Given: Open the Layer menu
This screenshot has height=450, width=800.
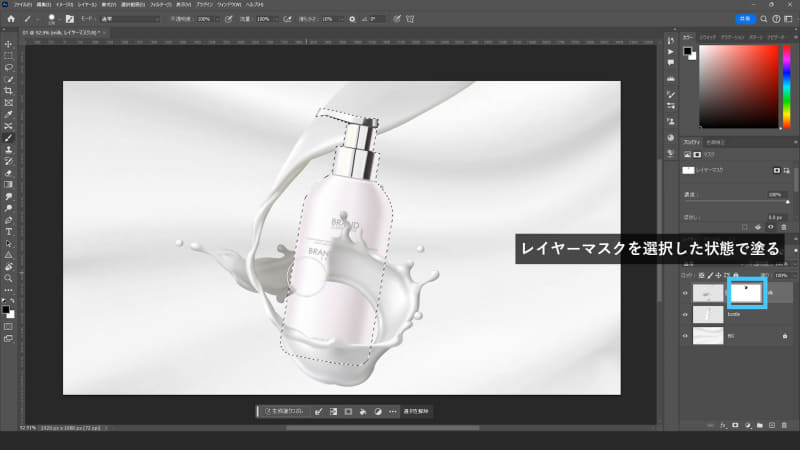Looking at the screenshot, I should click(87, 5).
